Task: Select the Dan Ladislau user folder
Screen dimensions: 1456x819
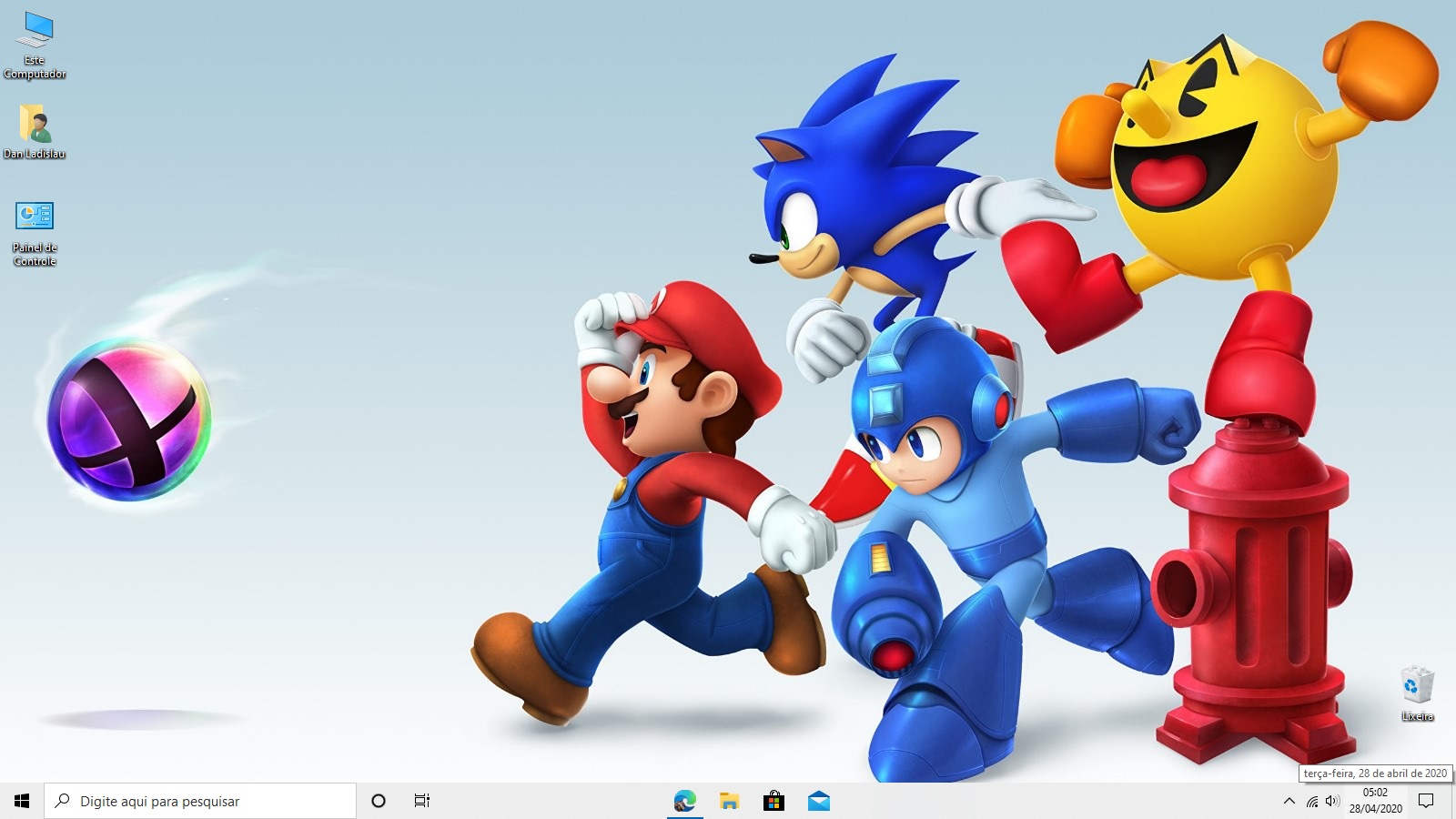Action: tap(35, 131)
